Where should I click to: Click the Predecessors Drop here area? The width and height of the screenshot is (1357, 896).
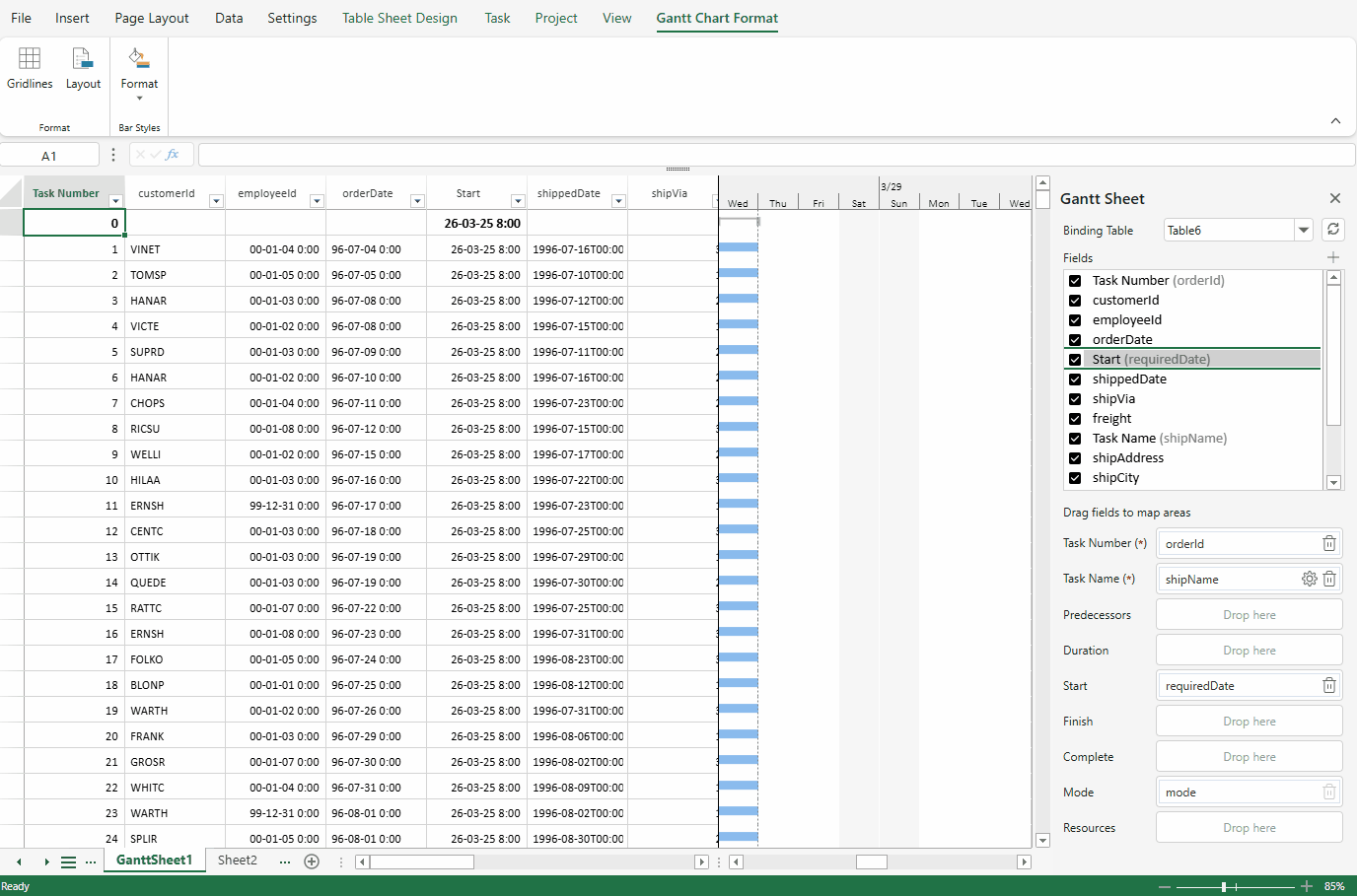coord(1249,614)
